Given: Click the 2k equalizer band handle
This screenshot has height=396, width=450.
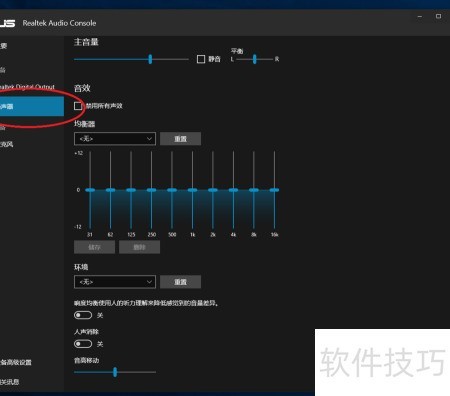Looking at the screenshot, I should click(x=213, y=190).
